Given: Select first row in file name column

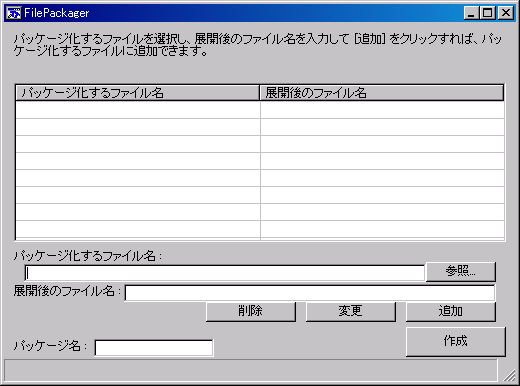Looking at the screenshot, I should coord(138,110).
